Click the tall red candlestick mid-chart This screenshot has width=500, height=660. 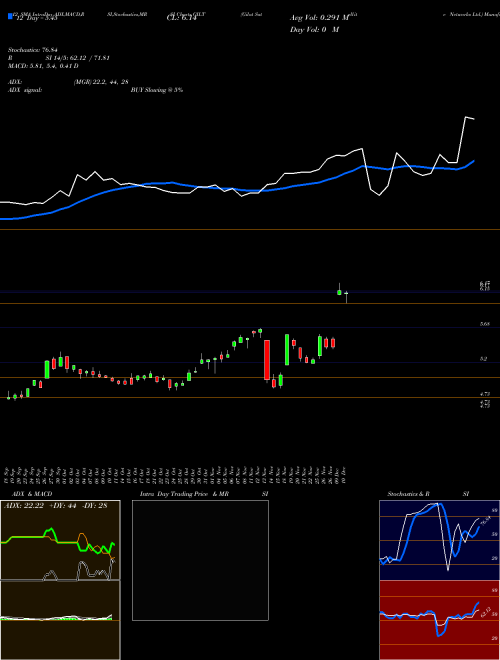click(x=267, y=360)
